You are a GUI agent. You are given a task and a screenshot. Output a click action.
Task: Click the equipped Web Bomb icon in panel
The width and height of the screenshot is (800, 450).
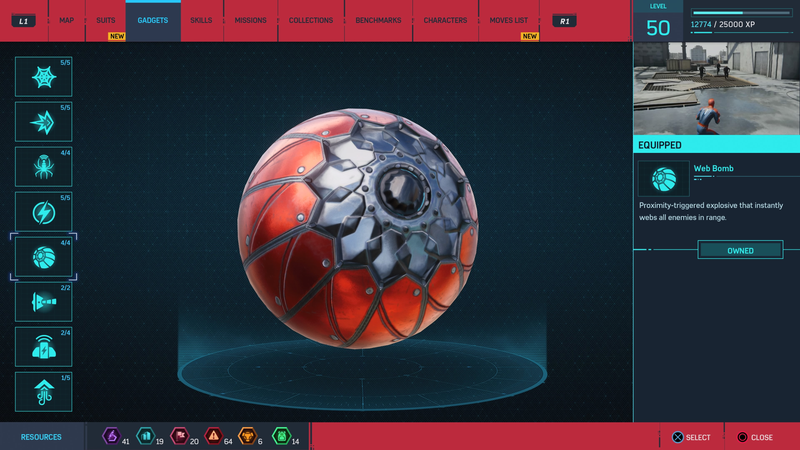coord(664,179)
